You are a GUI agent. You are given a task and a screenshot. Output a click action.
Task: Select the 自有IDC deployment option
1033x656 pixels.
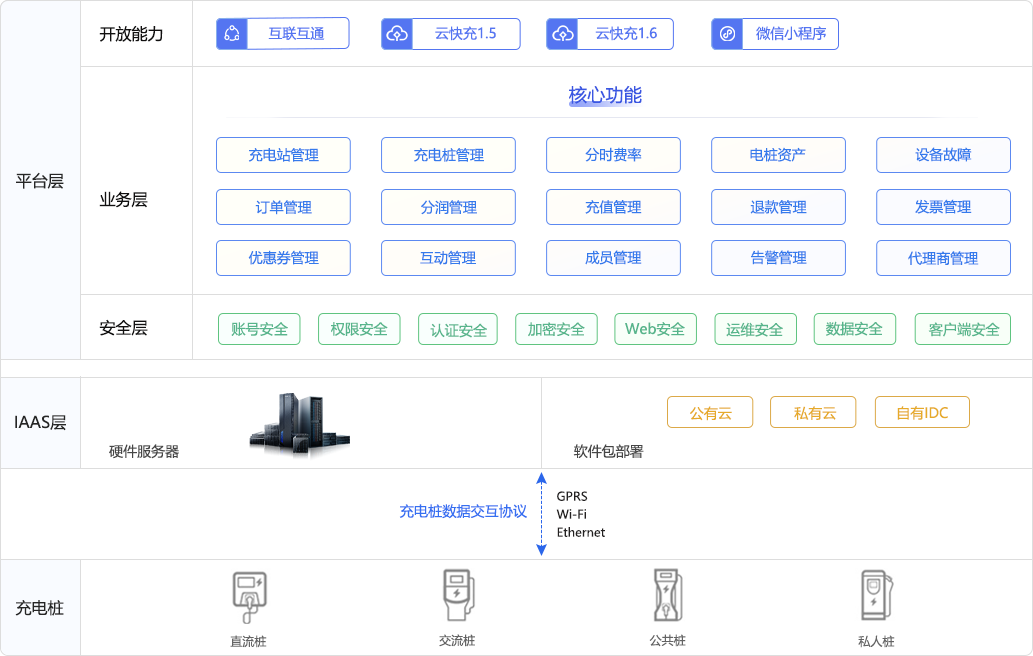coord(922,412)
